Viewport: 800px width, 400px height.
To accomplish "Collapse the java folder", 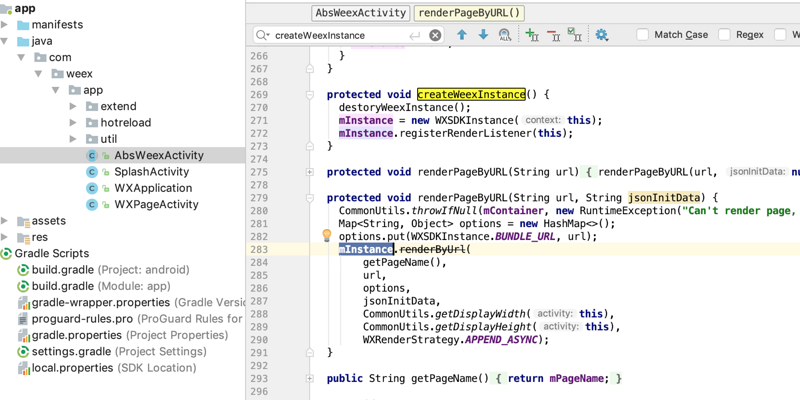I will pos(5,41).
